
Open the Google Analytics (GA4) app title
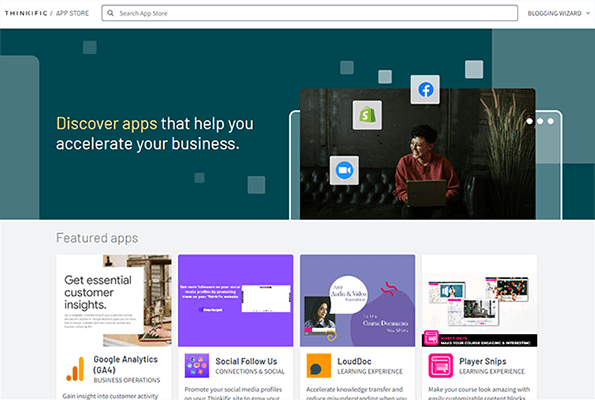[x=125, y=364]
